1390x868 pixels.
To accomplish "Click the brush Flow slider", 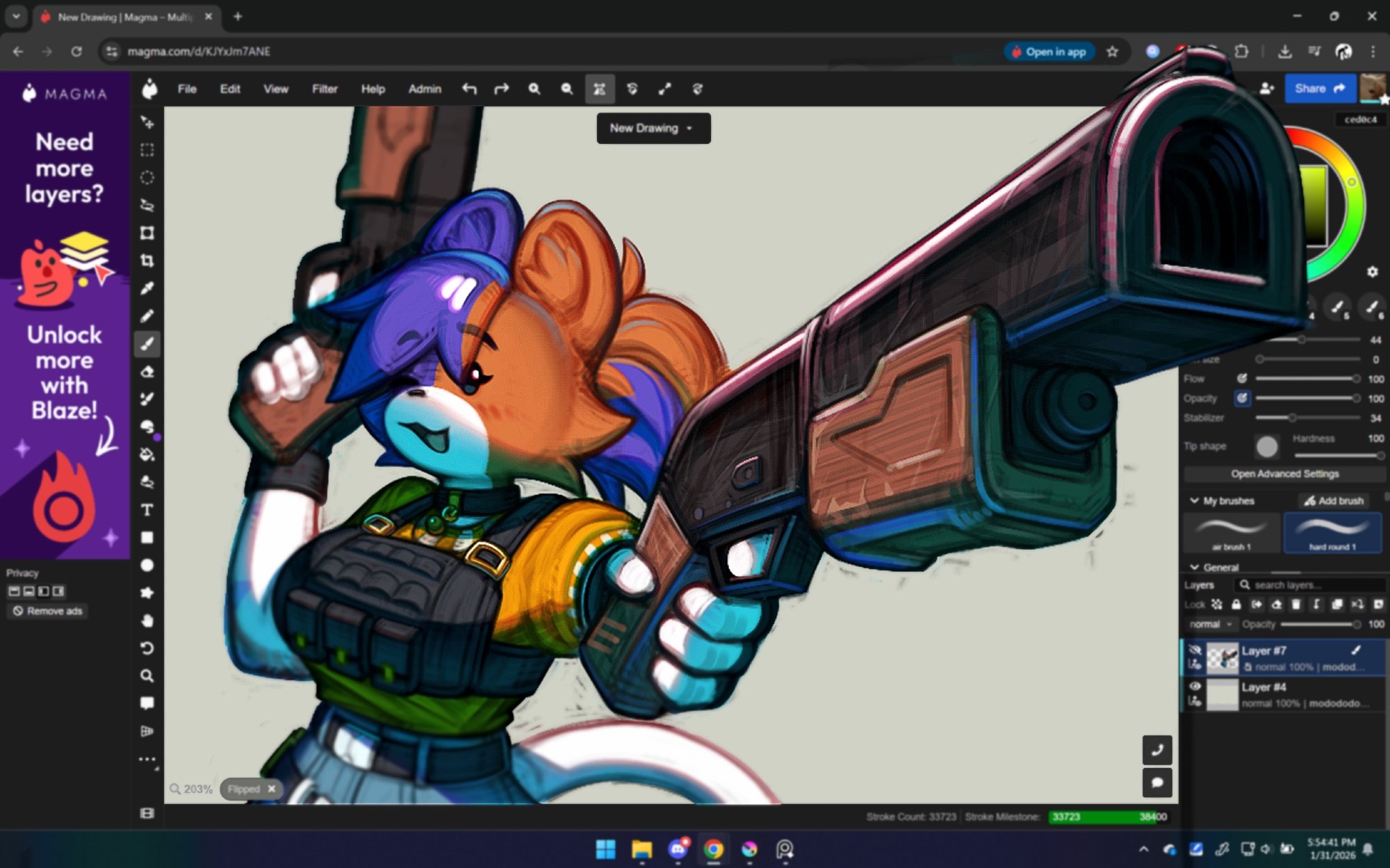I will [1305, 379].
